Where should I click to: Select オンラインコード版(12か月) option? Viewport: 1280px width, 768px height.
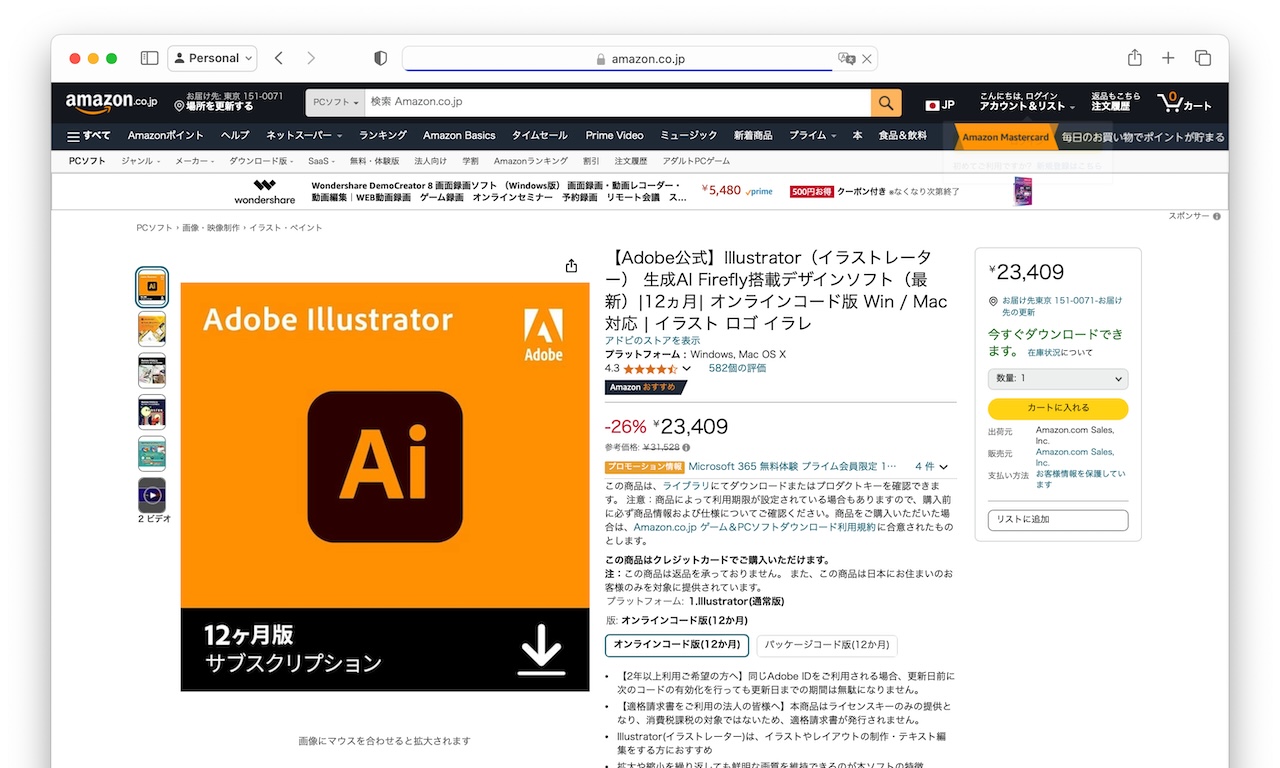677,645
